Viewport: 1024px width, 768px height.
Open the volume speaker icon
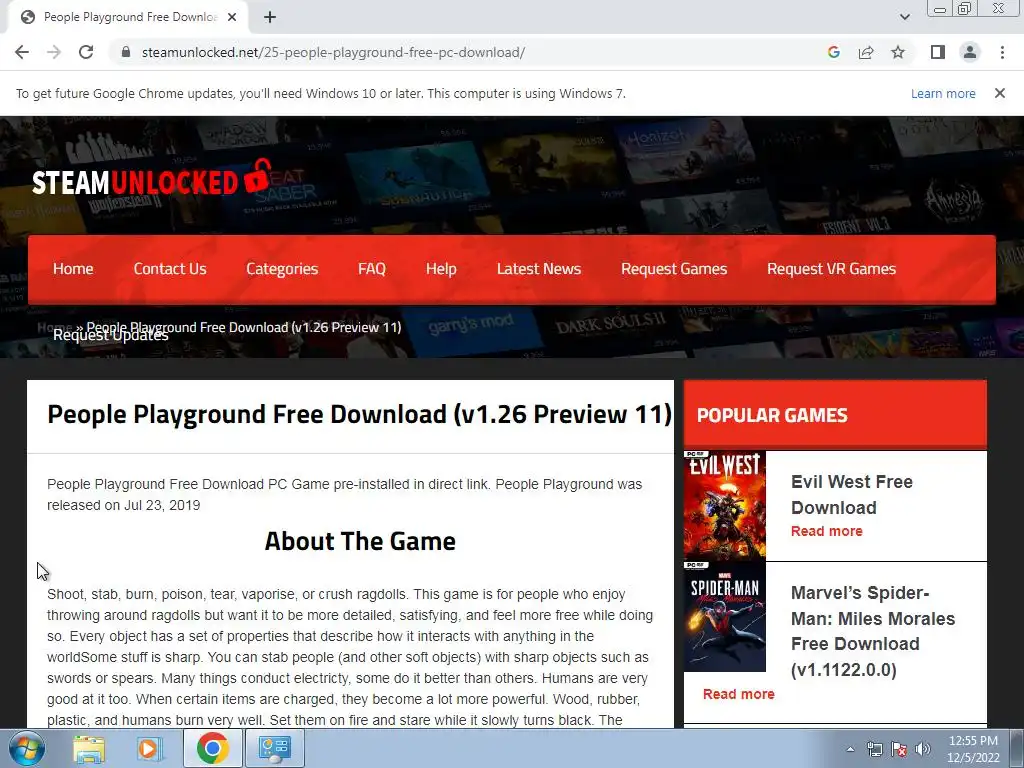[923, 749]
